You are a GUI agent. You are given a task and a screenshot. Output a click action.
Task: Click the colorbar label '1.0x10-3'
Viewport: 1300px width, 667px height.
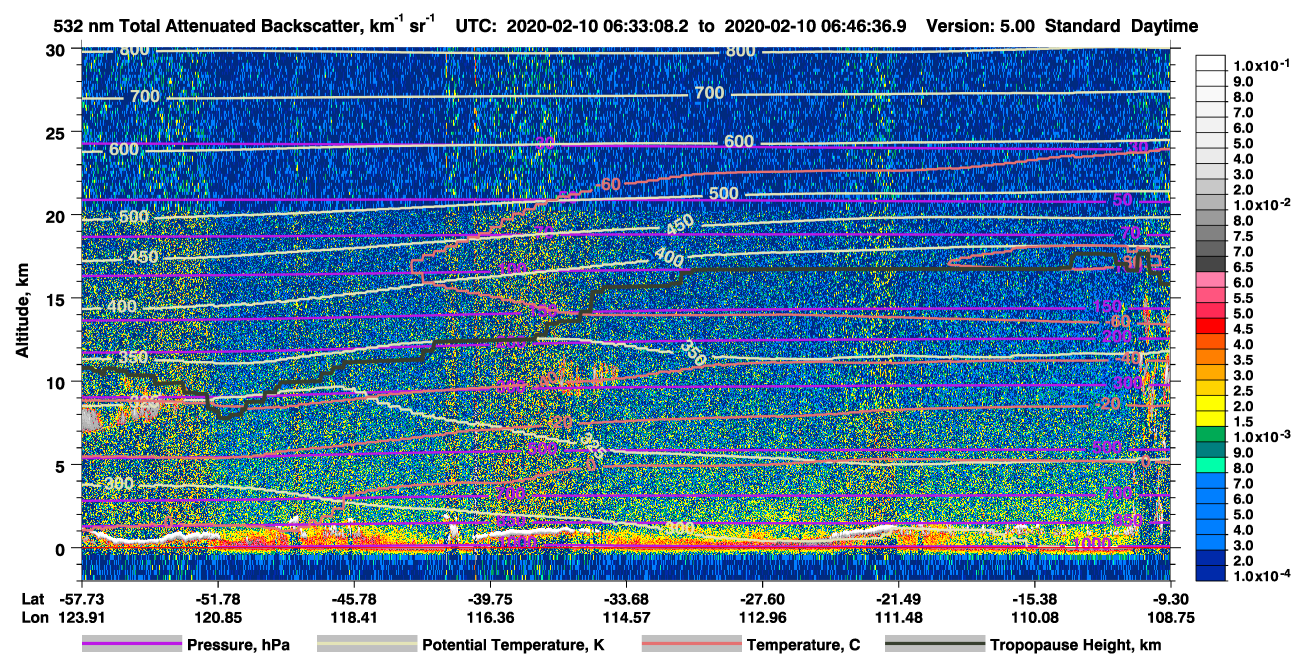pyautogui.click(x=1260, y=437)
